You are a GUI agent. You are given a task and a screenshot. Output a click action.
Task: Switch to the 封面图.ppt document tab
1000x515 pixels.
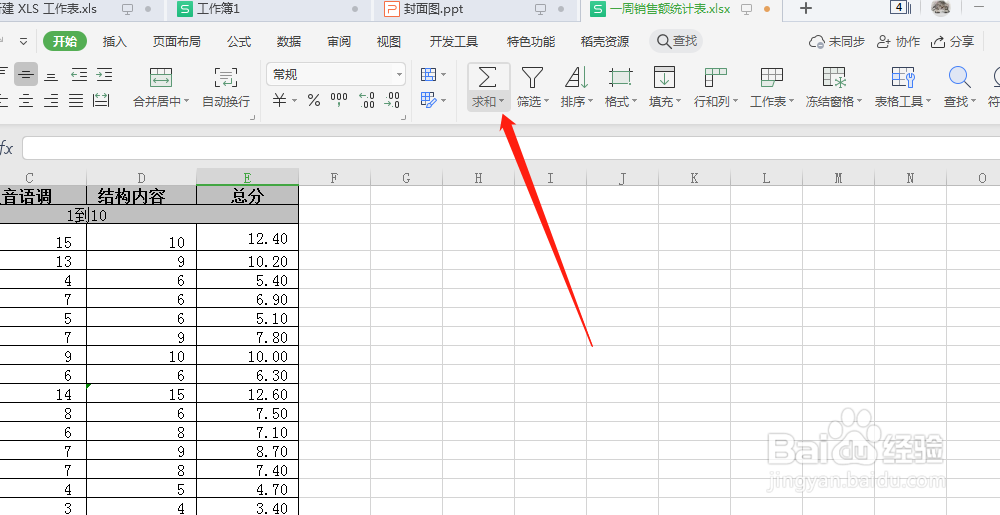475,9
